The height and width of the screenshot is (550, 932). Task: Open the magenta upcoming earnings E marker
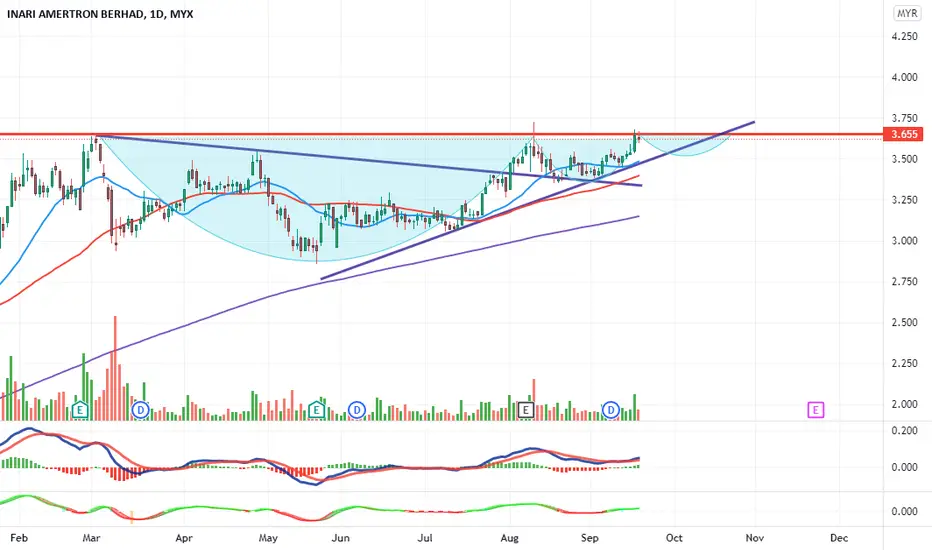tap(816, 410)
